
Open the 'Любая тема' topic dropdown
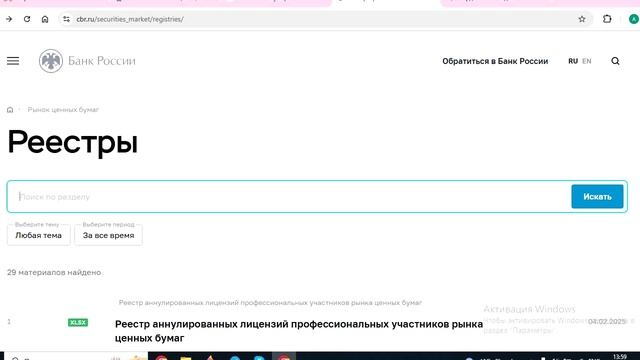pos(38,235)
